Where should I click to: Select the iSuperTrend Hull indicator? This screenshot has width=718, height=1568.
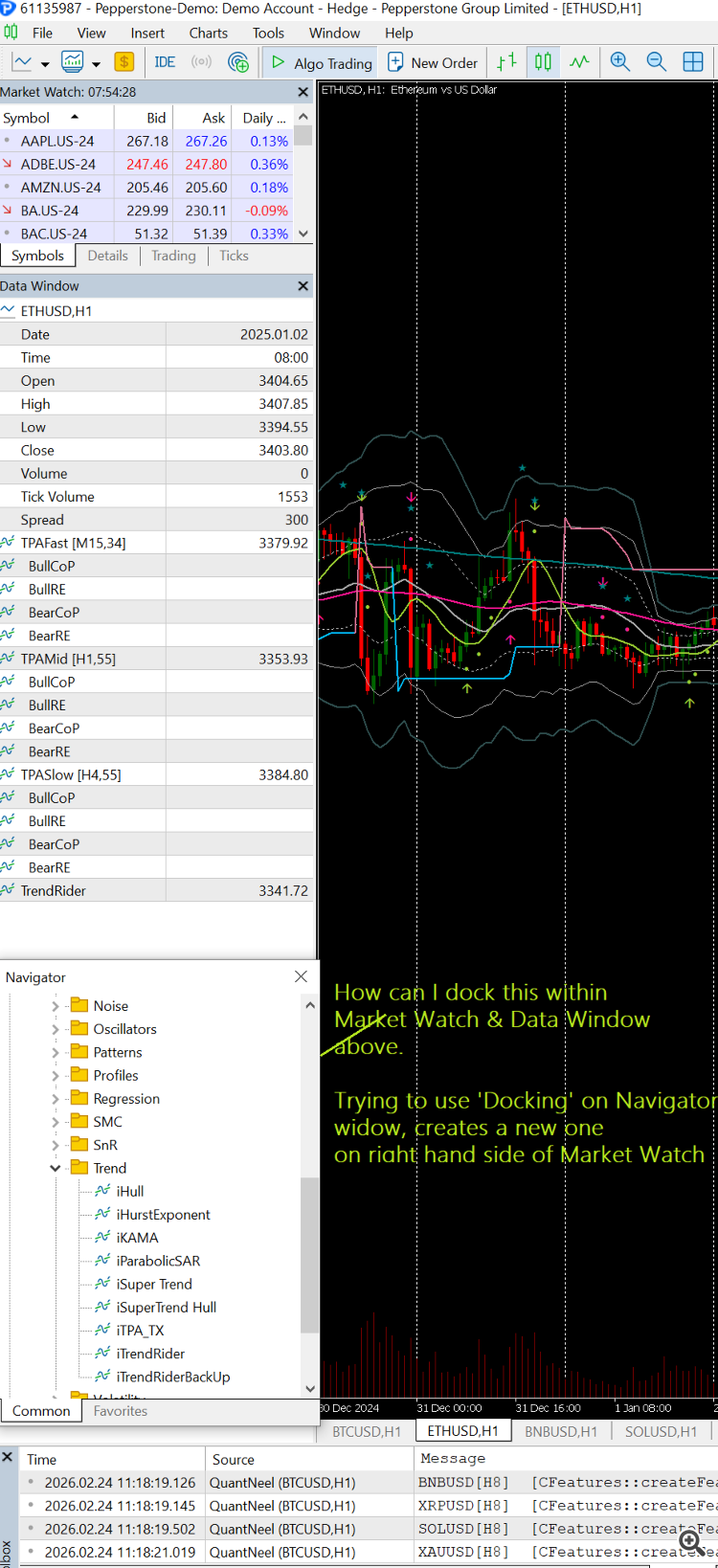coord(166,1307)
